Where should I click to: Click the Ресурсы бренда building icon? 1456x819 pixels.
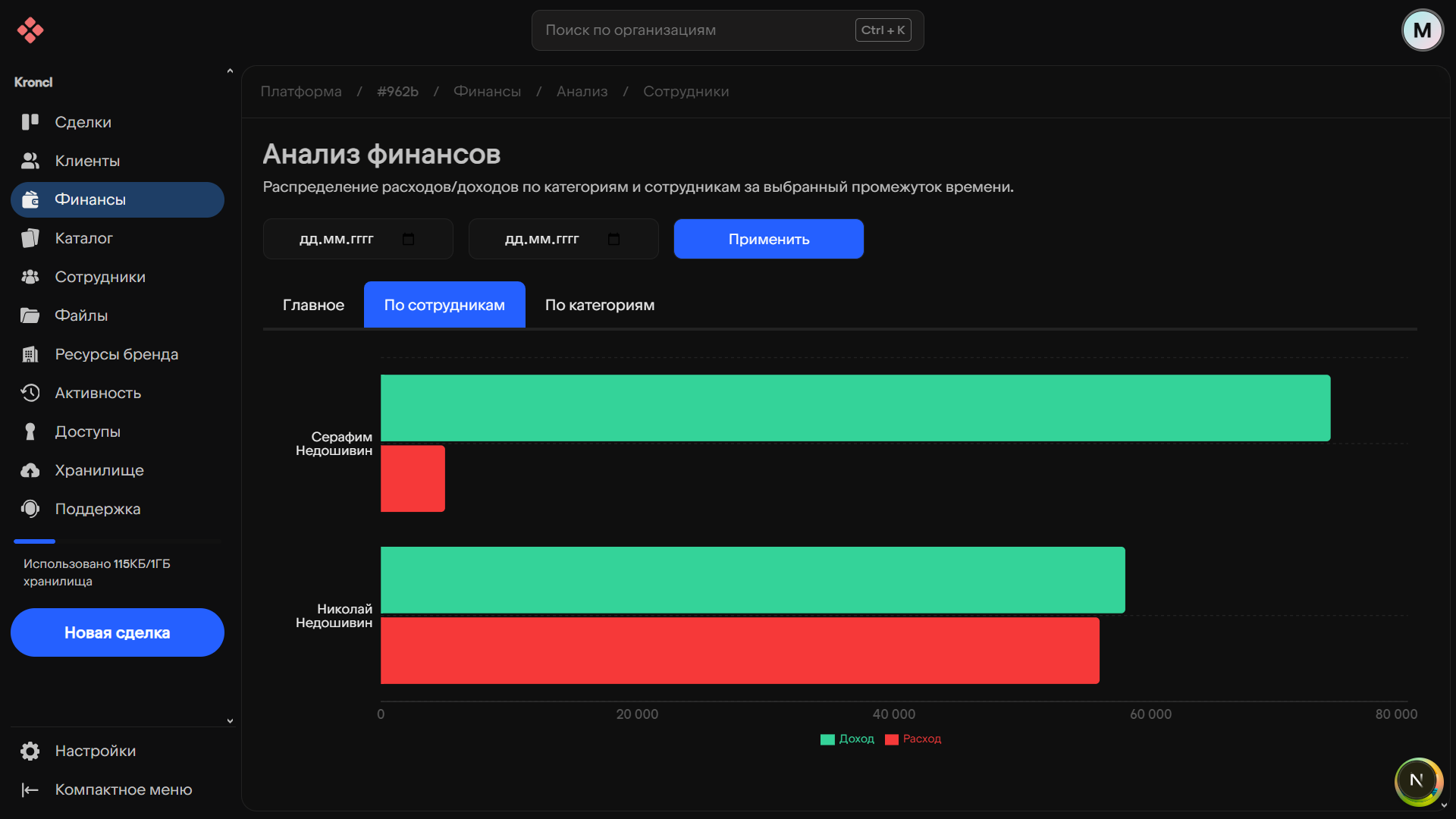(x=30, y=354)
